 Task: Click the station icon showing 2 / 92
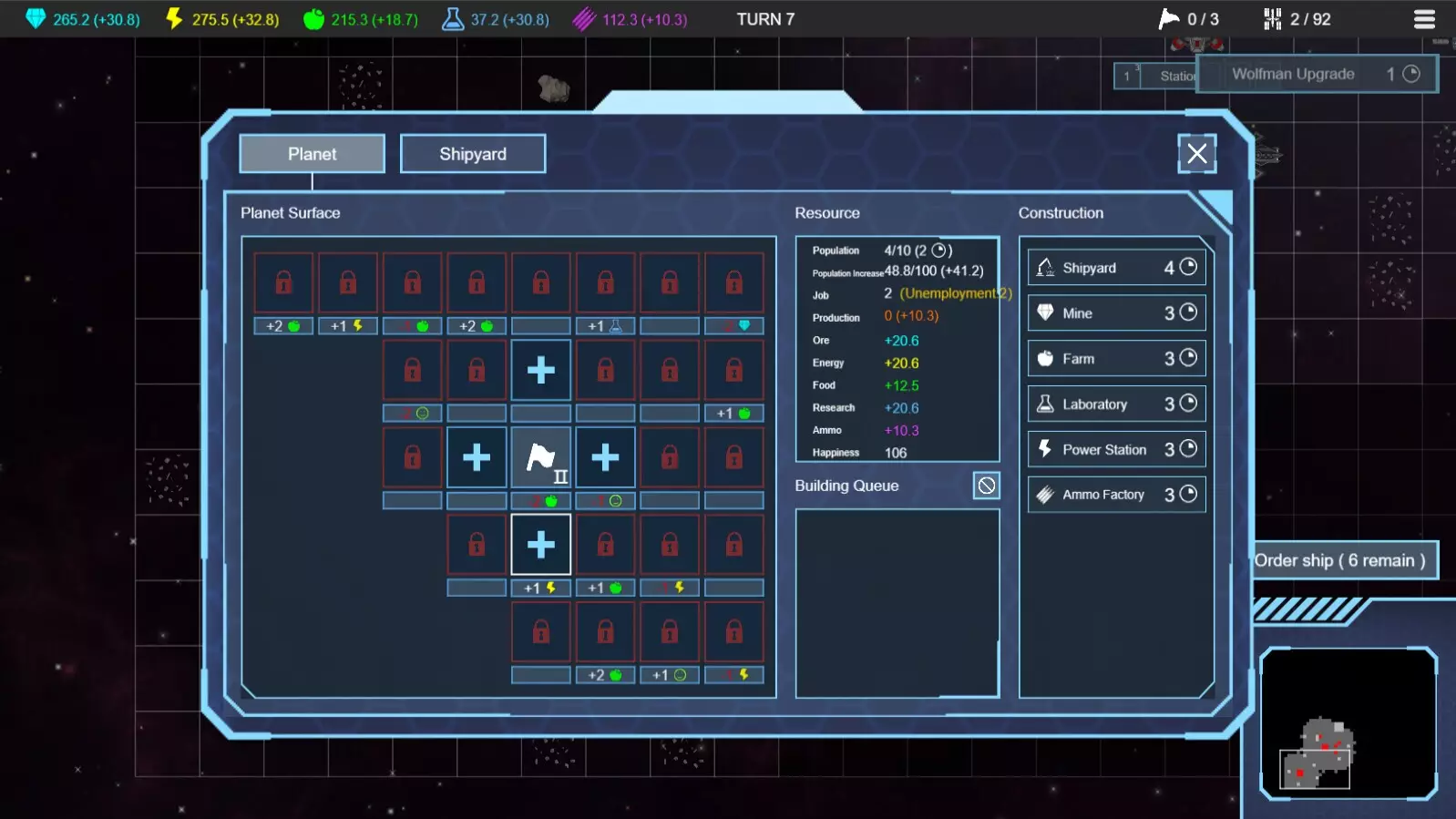coord(1273,19)
